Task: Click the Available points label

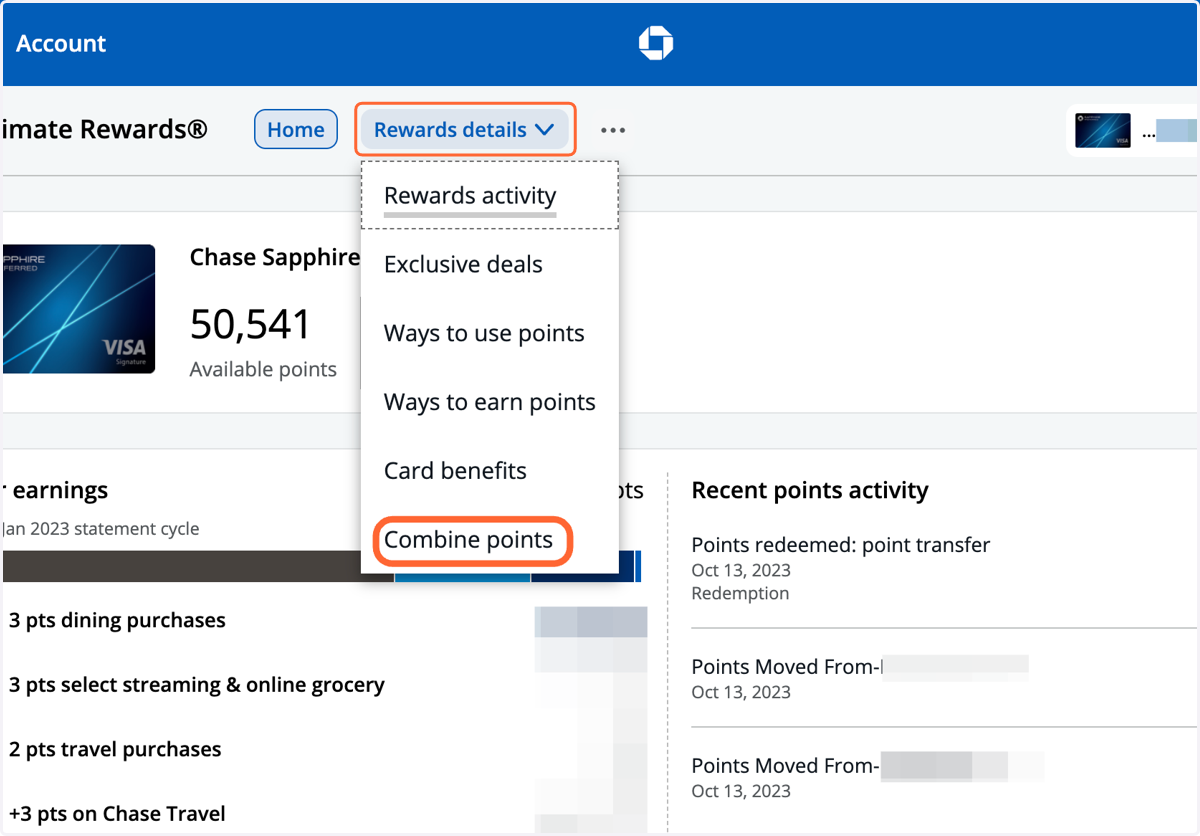Action: point(263,370)
